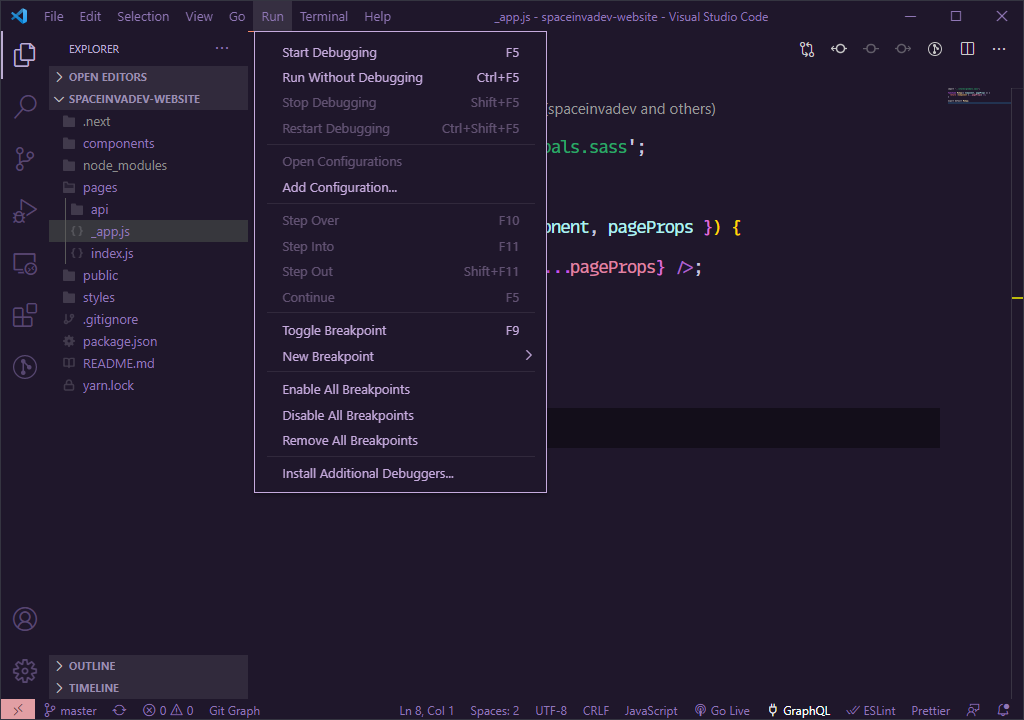Open the Source Control view icon
This screenshot has width=1024, height=720.
(x=24, y=159)
